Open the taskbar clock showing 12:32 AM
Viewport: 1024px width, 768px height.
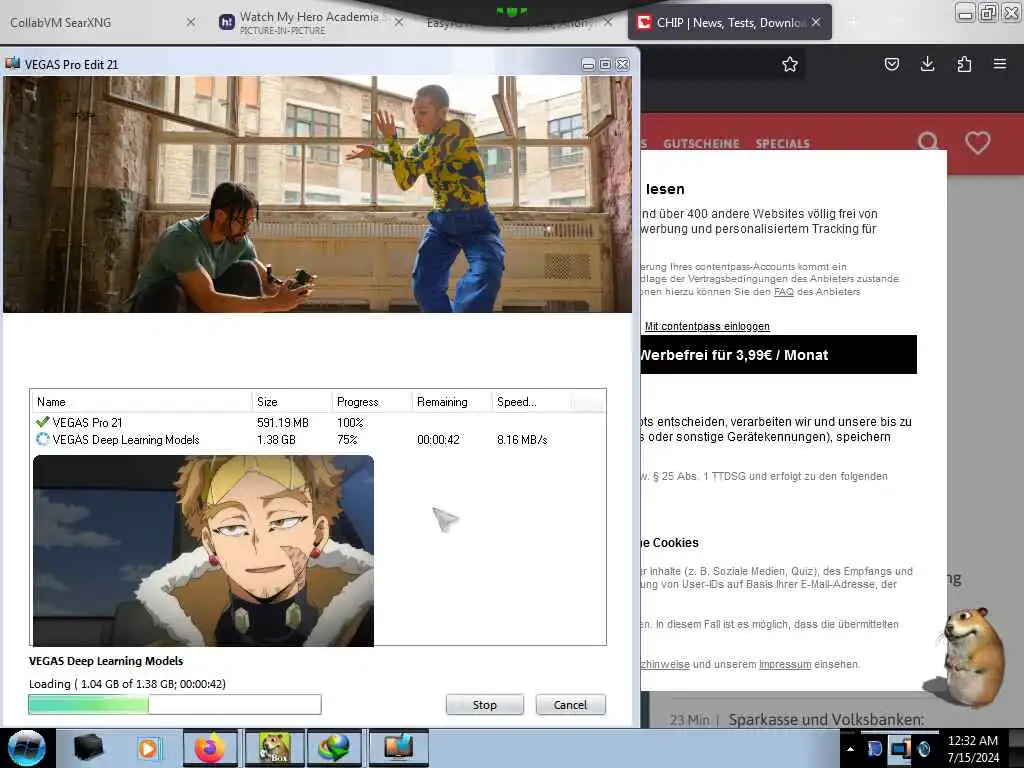tap(973, 748)
